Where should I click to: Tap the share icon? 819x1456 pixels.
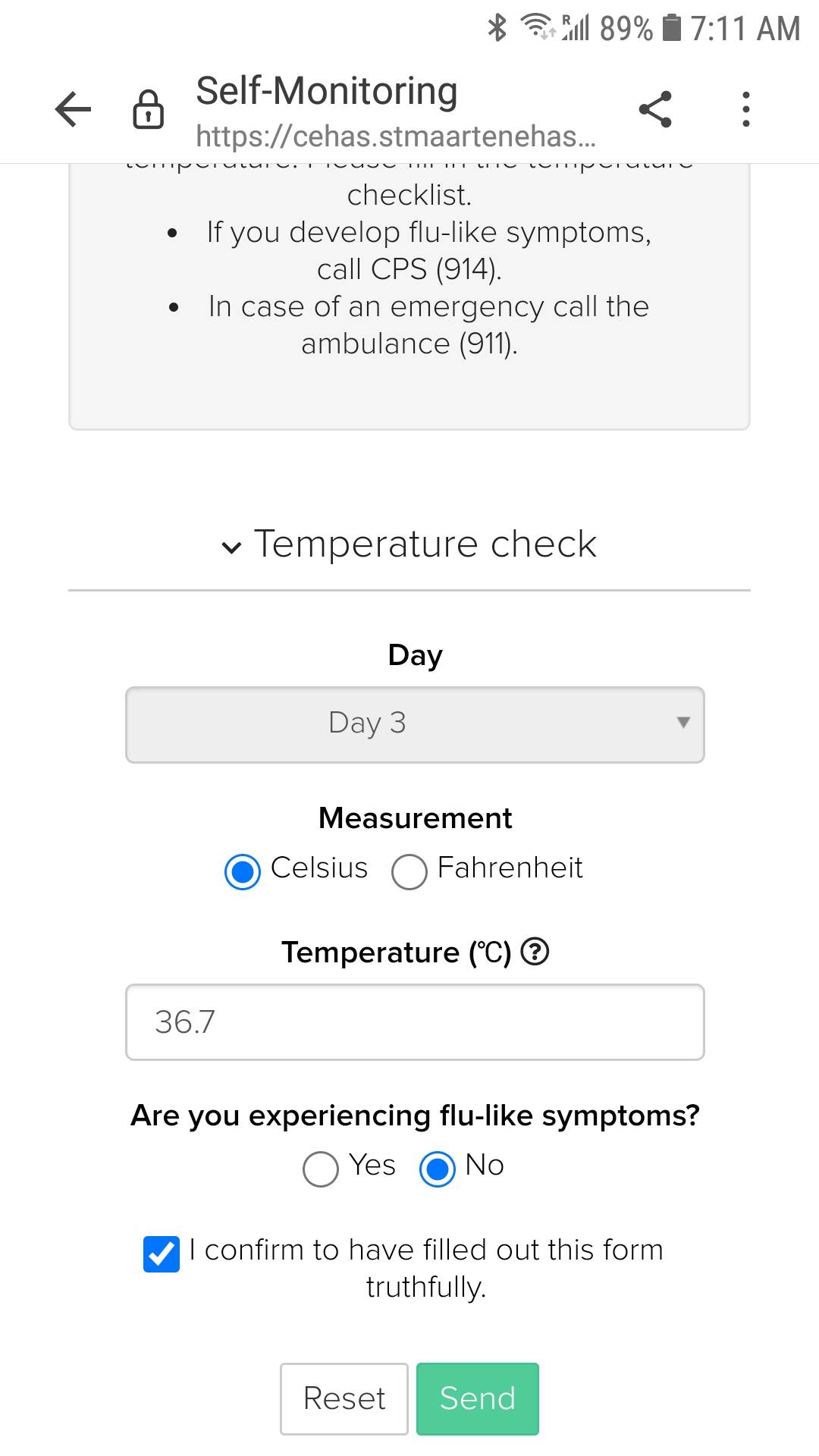(655, 109)
